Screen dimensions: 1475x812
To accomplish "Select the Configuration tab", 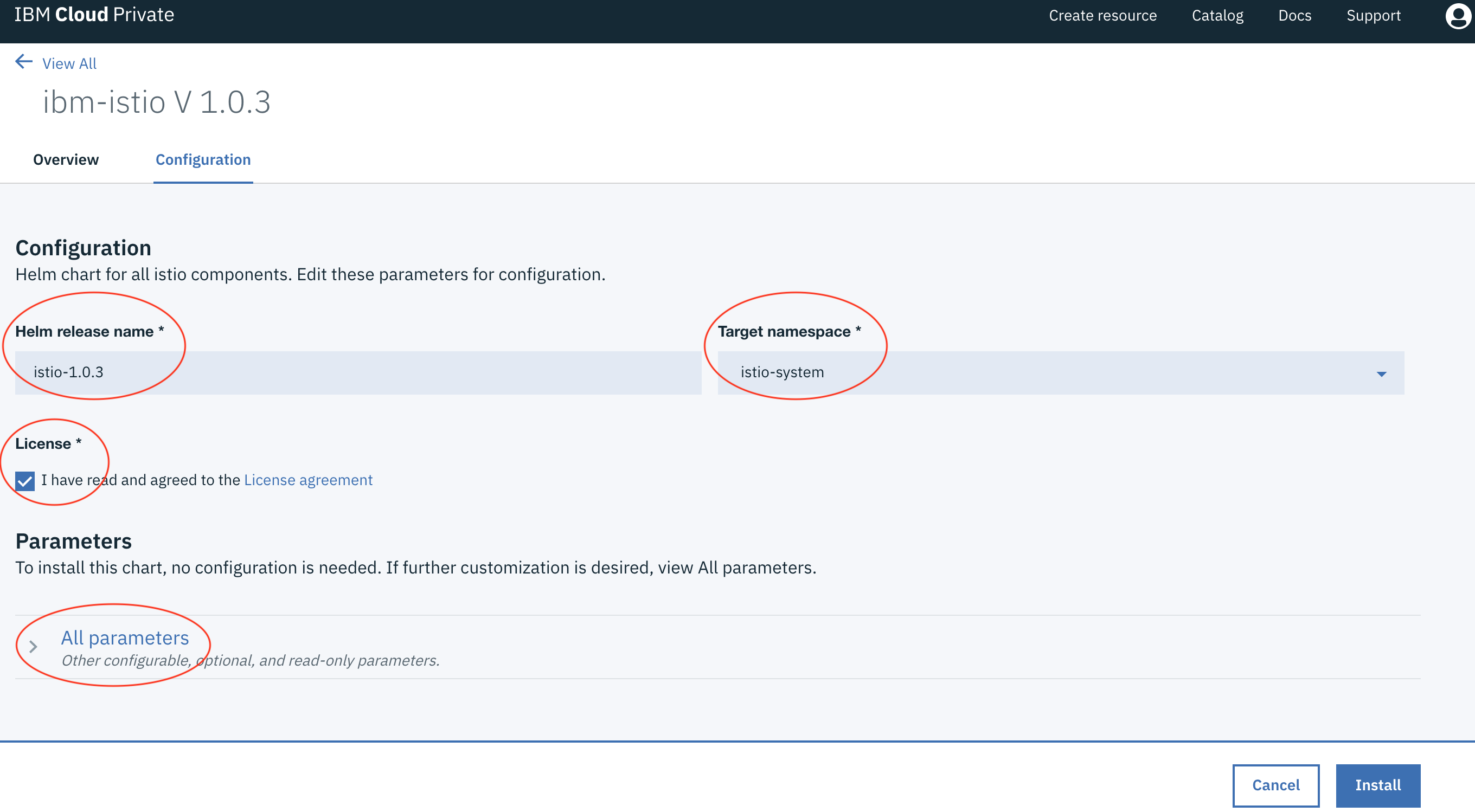I will tap(203, 160).
